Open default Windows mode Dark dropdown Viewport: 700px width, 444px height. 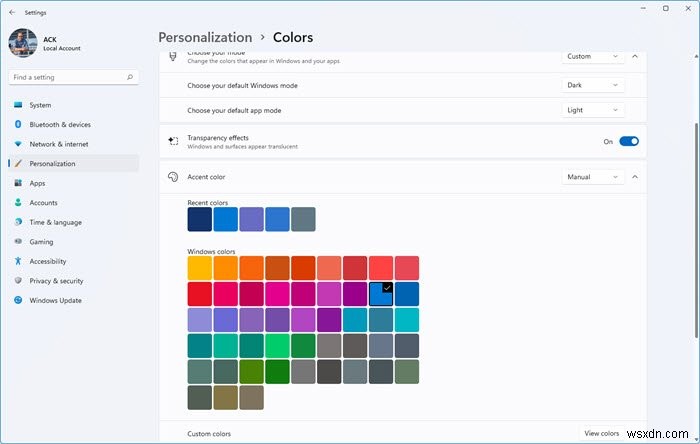(x=593, y=85)
